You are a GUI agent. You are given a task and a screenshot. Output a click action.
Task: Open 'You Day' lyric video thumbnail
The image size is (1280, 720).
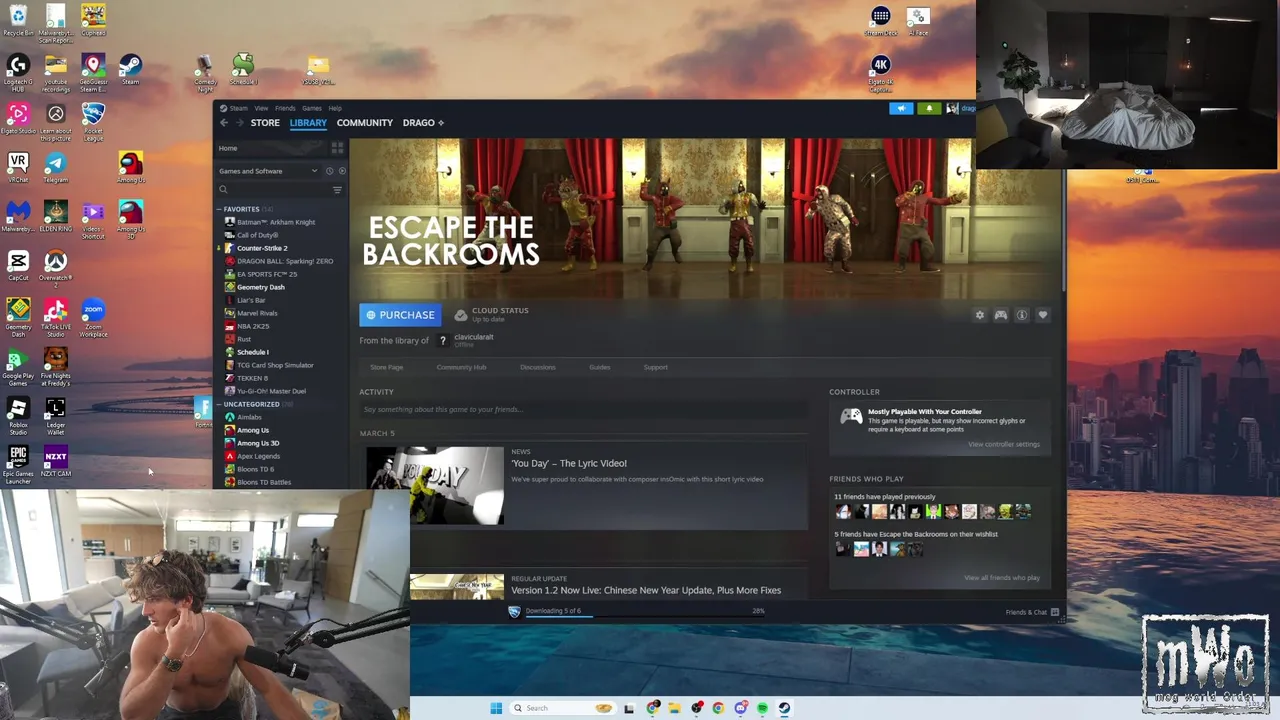point(435,486)
